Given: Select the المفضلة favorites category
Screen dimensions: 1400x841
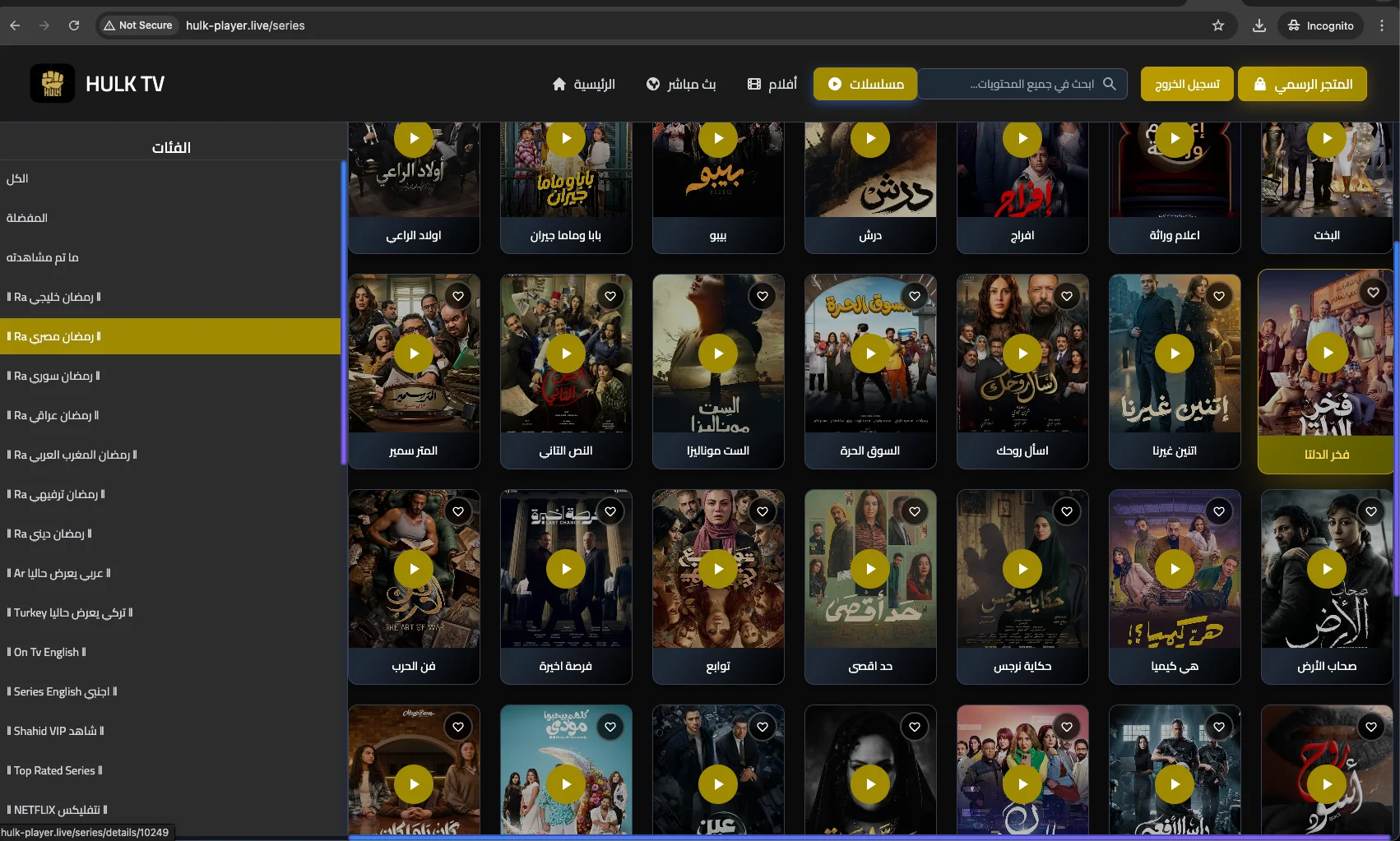Looking at the screenshot, I should (170, 218).
